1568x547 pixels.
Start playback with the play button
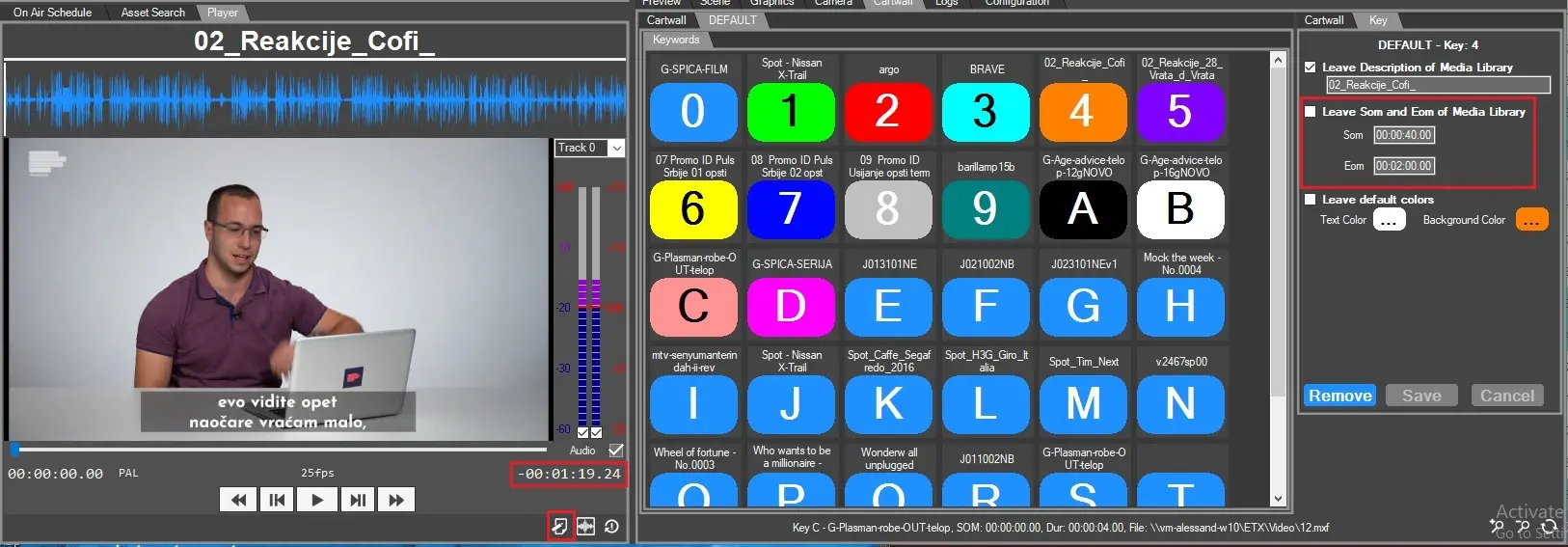(x=317, y=500)
